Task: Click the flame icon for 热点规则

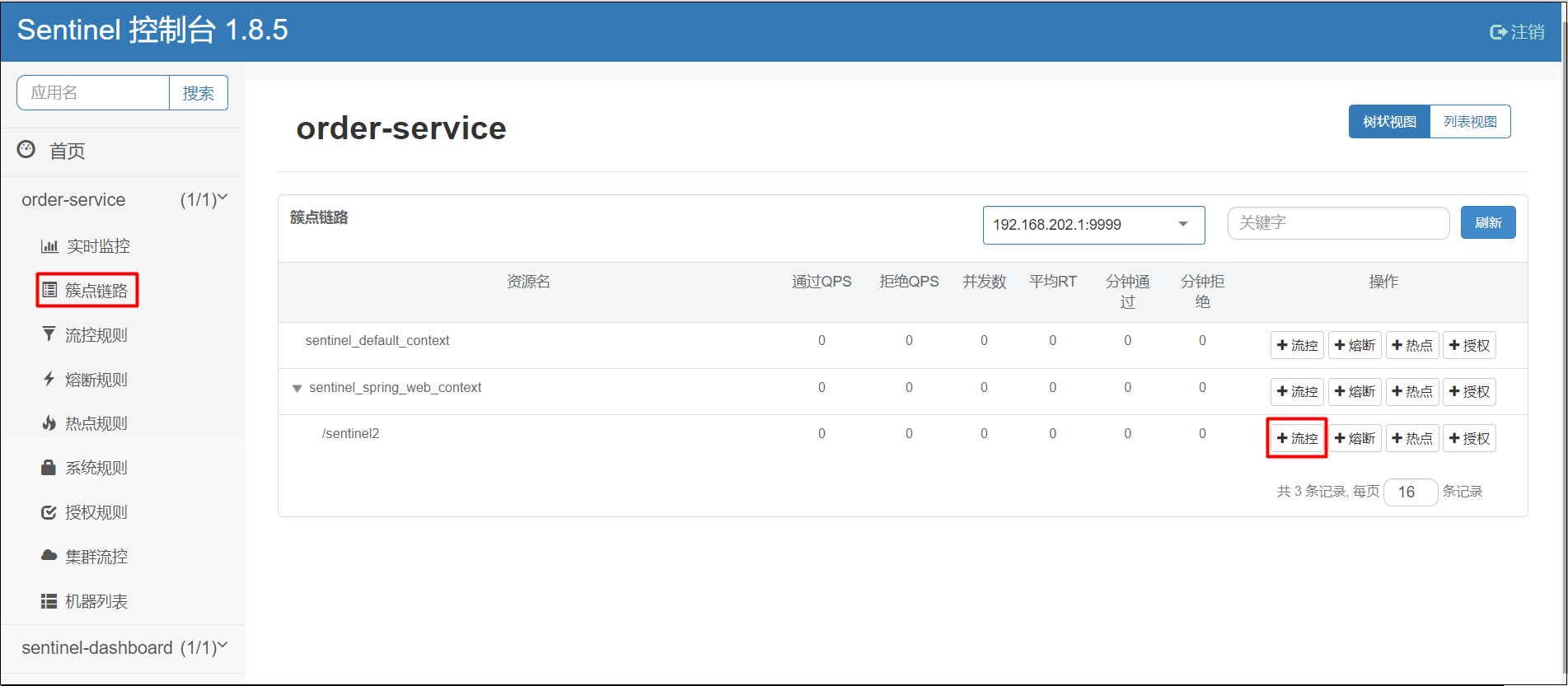Action: pyautogui.click(x=49, y=423)
